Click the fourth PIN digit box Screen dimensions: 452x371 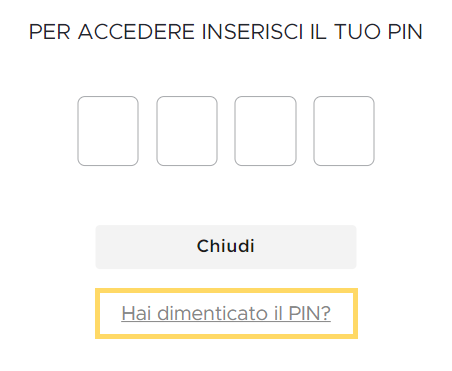[344, 131]
